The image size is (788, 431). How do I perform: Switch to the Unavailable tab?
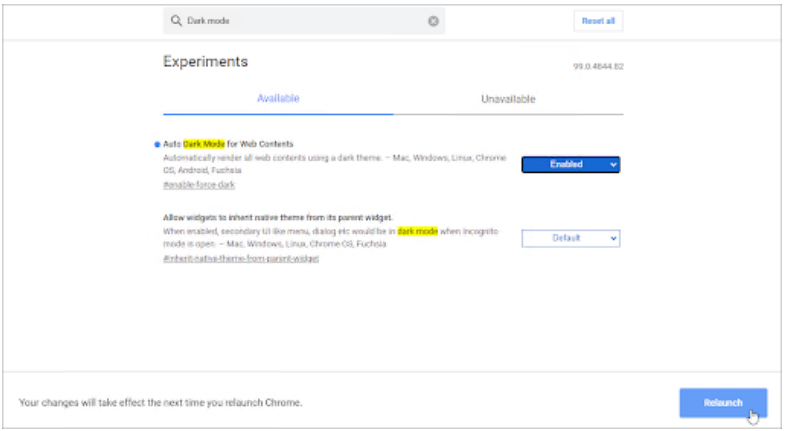tap(508, 99)
